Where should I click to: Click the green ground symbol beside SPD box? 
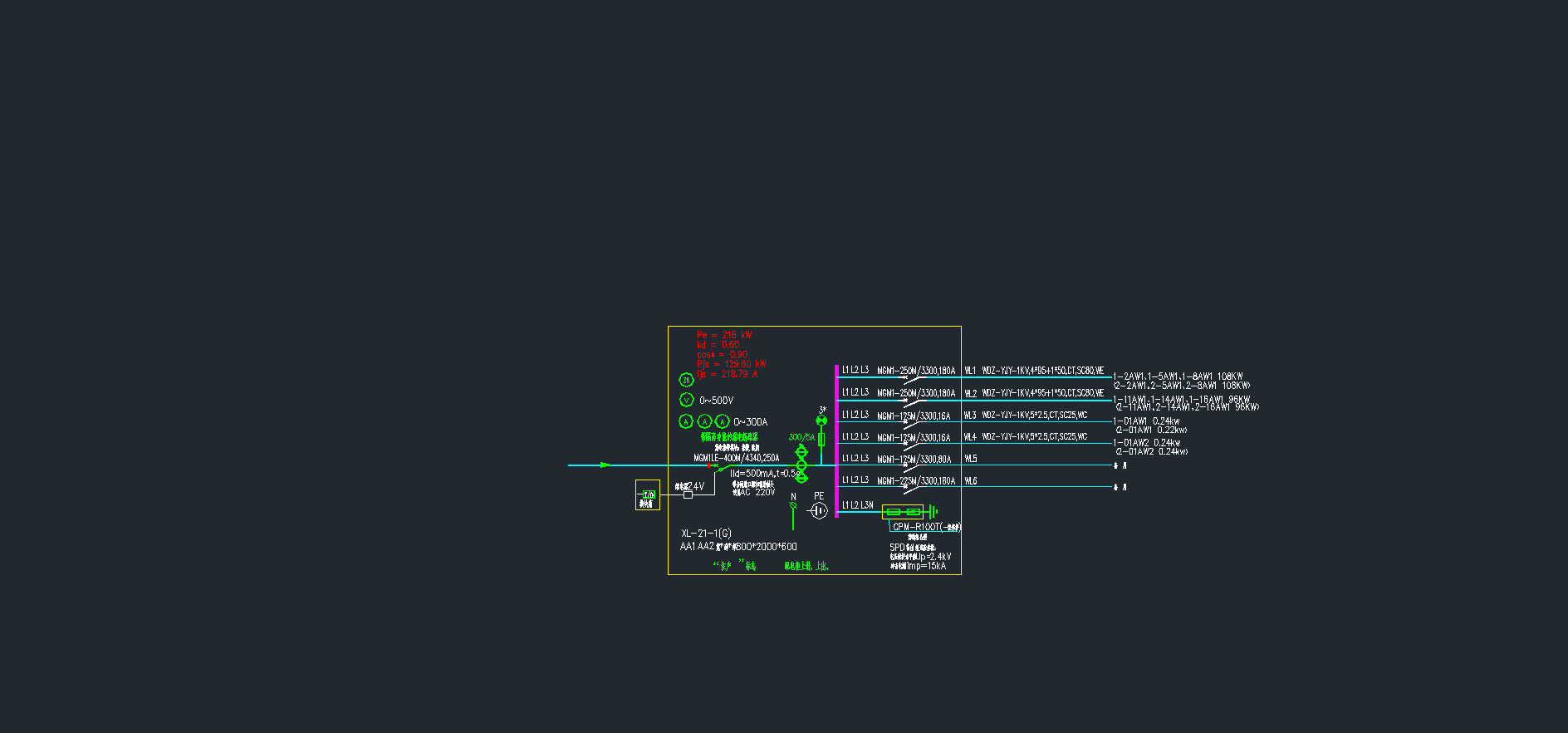(933, 512)
